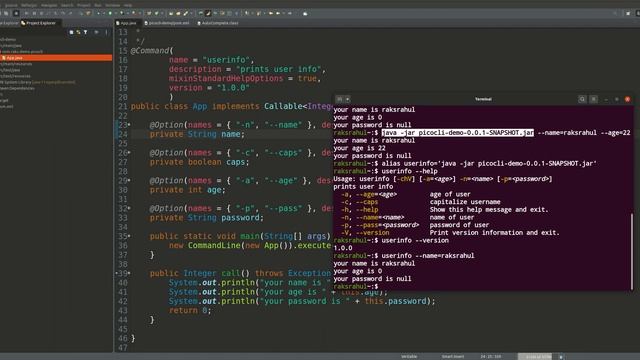Image resolution: width=640 pixels, height=360 pixels.
Task: Click the Coverage run icon in toolbar
Action: [x=122, y=13]
